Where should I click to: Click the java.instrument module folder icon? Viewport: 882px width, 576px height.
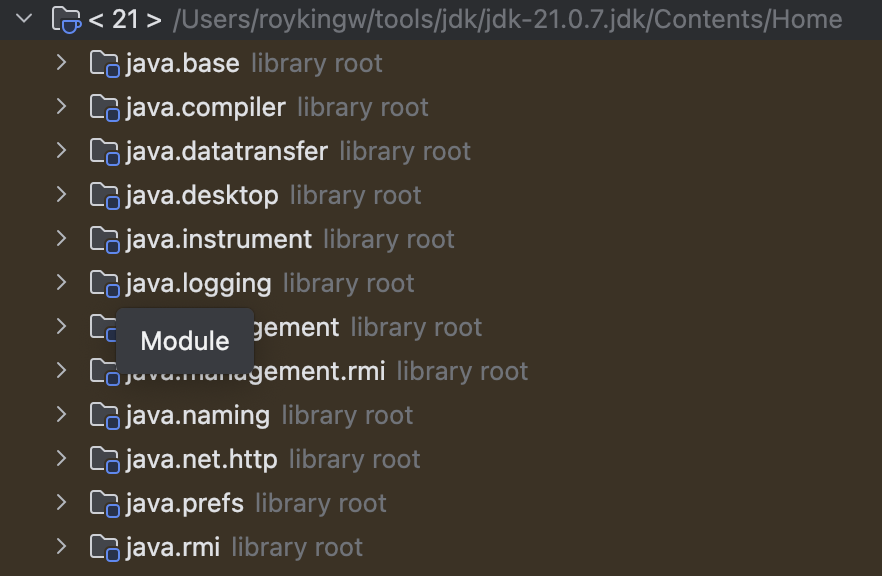coord(104,240)
